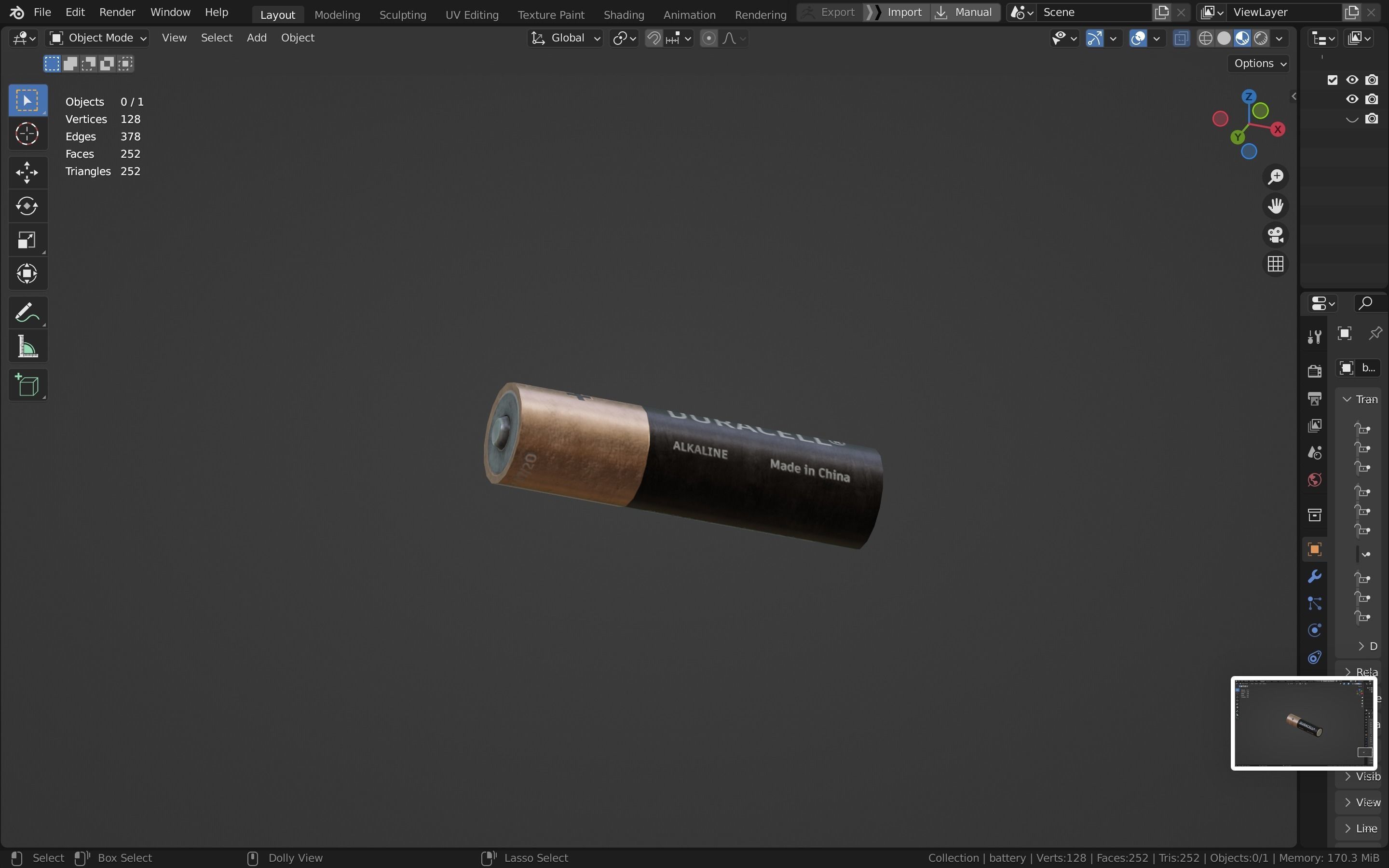This screenshot has width=1389, height=868.
Task: Click the zoom view magnifier icon
Action: pos(1275,177)
